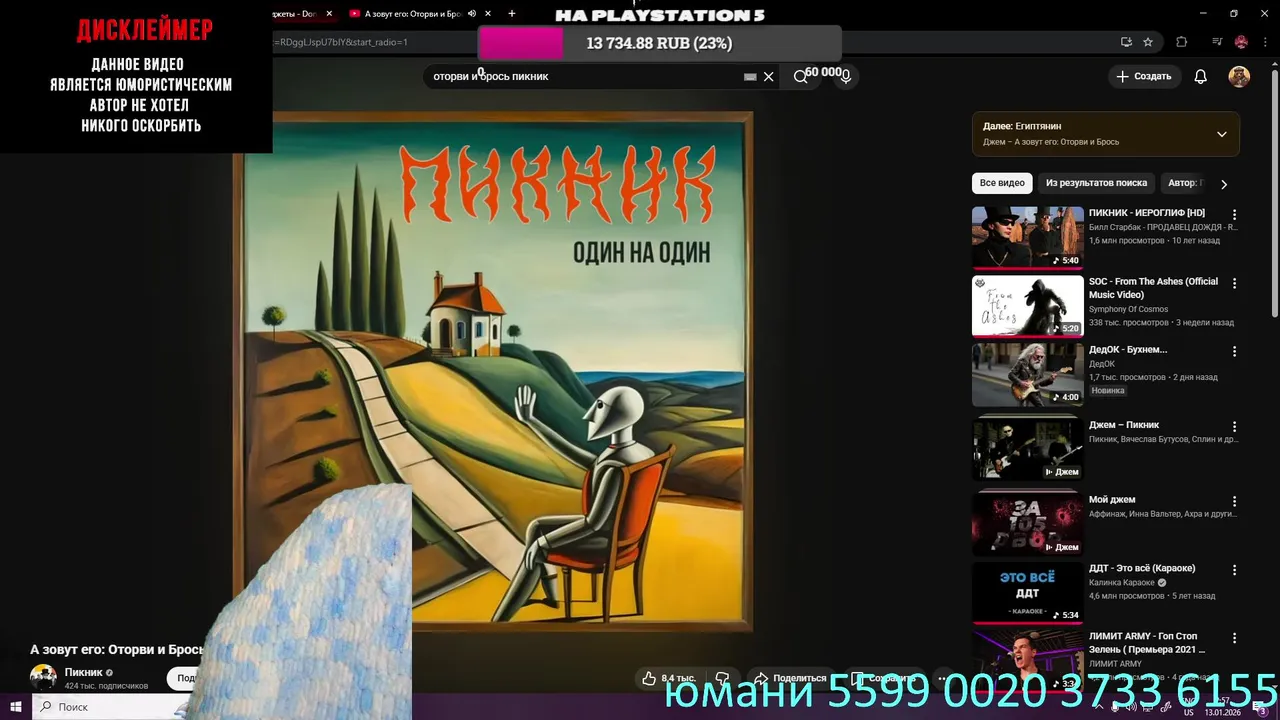This screenshot has width=1280, height=720.
Task: Click 'Мой джем' playlist title
Action: pyautogui.click(x=1112, y=500)
